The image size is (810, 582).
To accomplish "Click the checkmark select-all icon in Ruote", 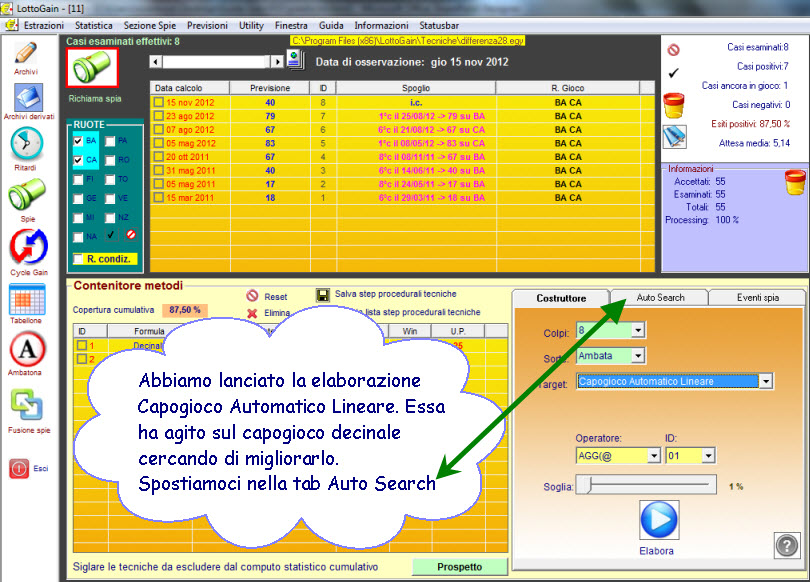I will point(111,235).
